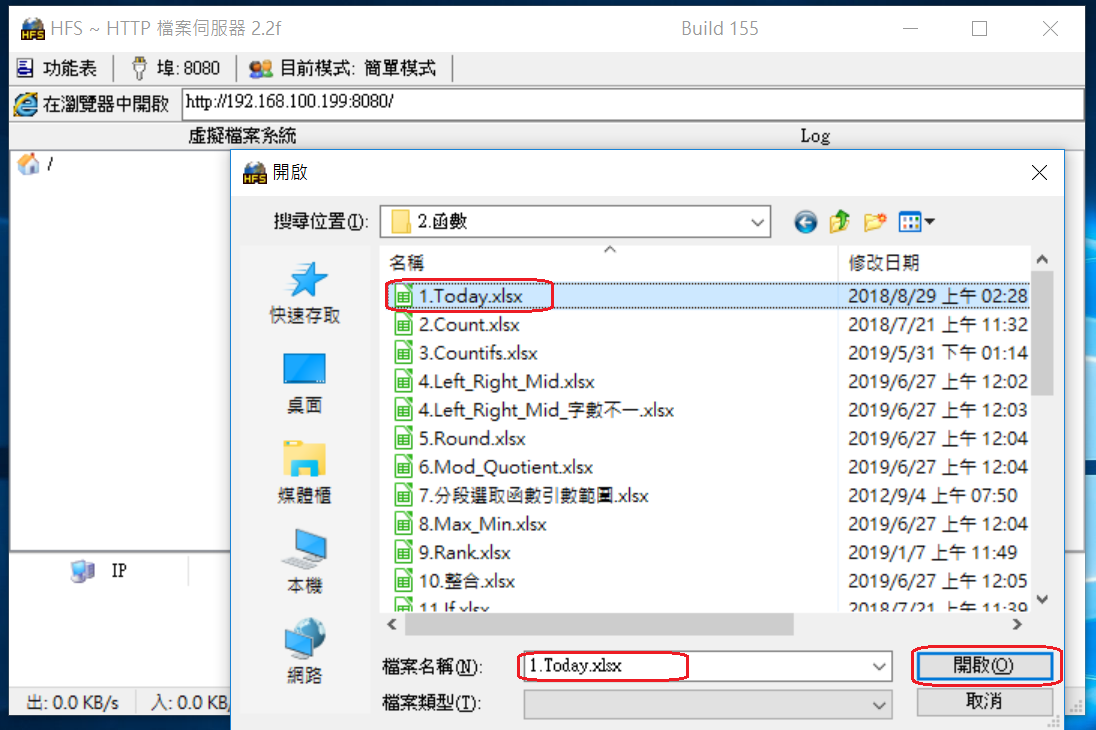The image size is (1096, 730).
Task: Go up one folder level icon
Action: pos(839,222)
